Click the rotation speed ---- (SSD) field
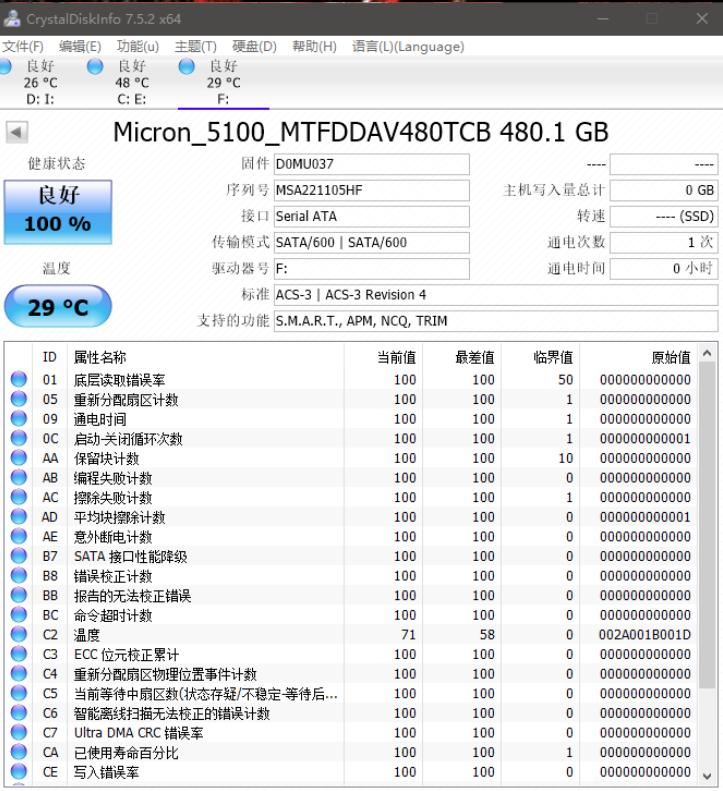Image resolution: width=723 pixels, height=791 pixels. click(x=663, y=216)
